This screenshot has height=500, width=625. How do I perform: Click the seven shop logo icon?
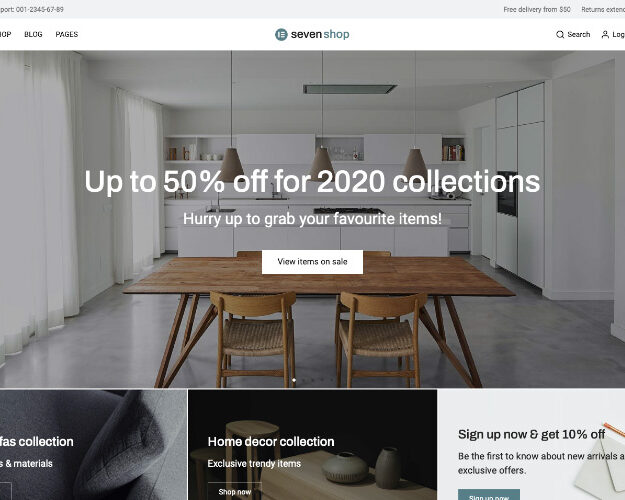tap(281, 35)
